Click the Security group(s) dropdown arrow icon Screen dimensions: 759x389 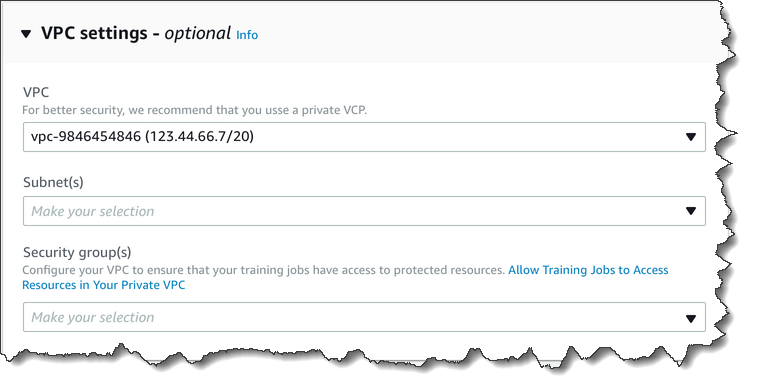691,318
